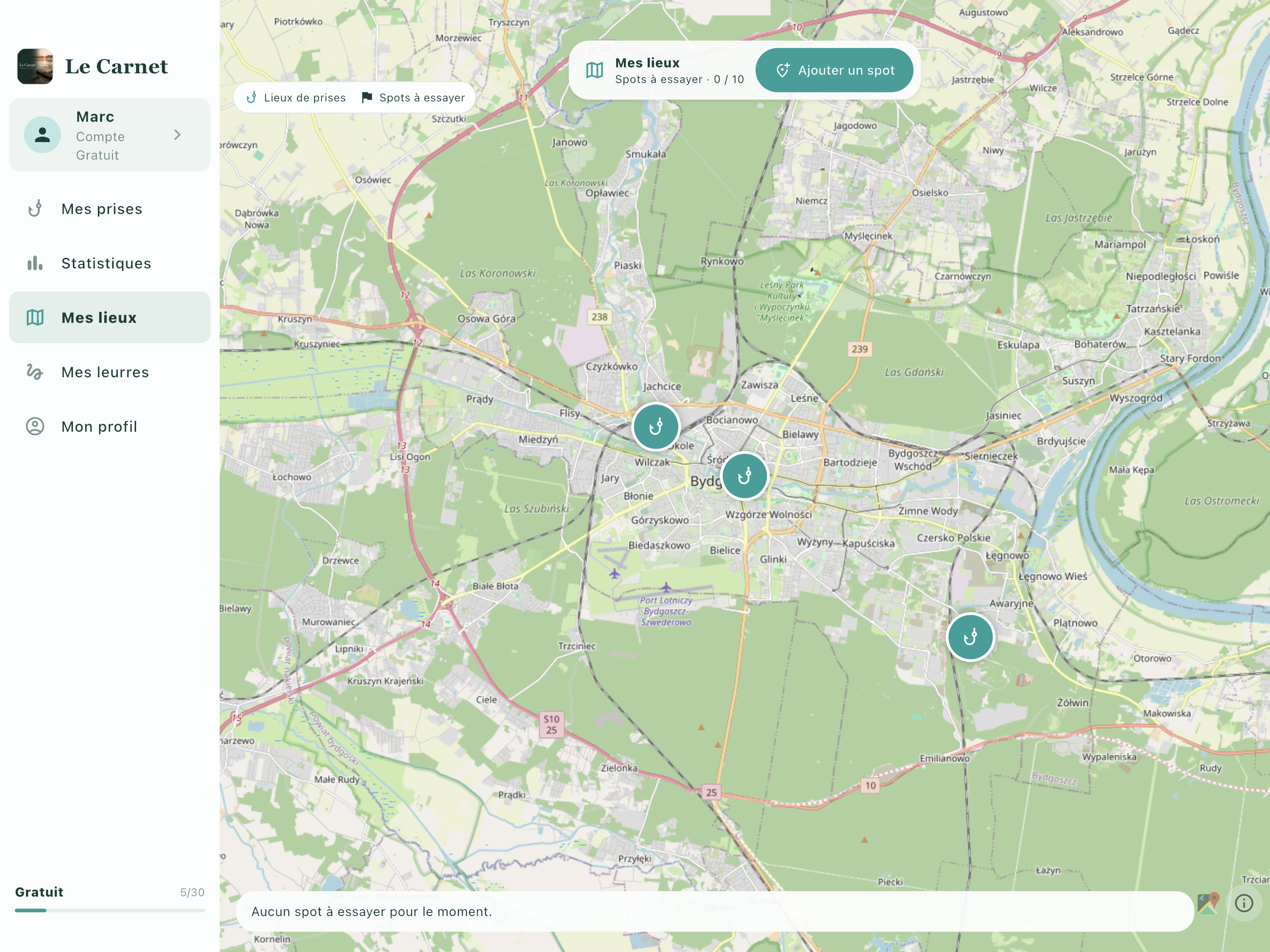This screenshot has width=1270, height=952.
Task: Click the 5/30 usage counter
Action: click(192, 892)
